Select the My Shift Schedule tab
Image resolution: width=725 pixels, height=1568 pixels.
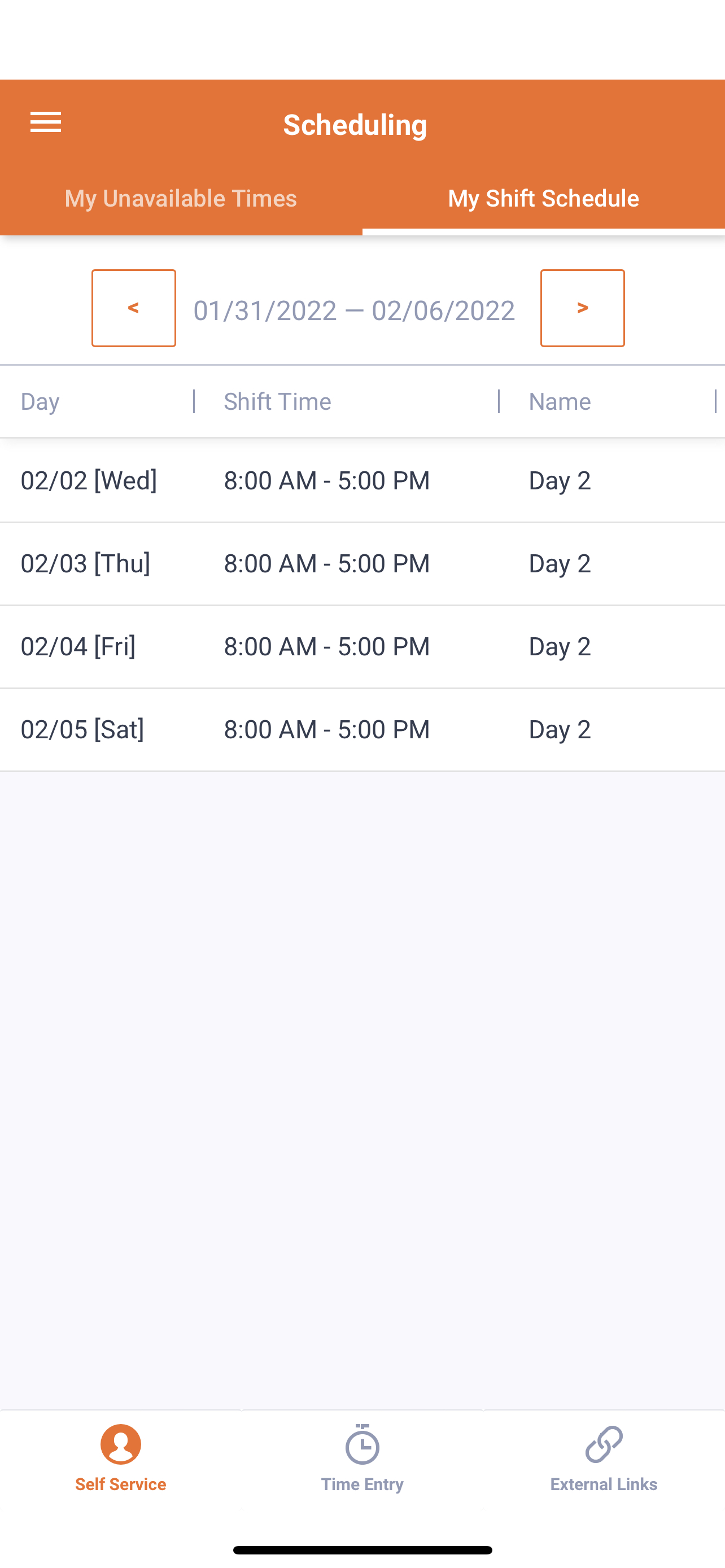(x=543, y=199)
